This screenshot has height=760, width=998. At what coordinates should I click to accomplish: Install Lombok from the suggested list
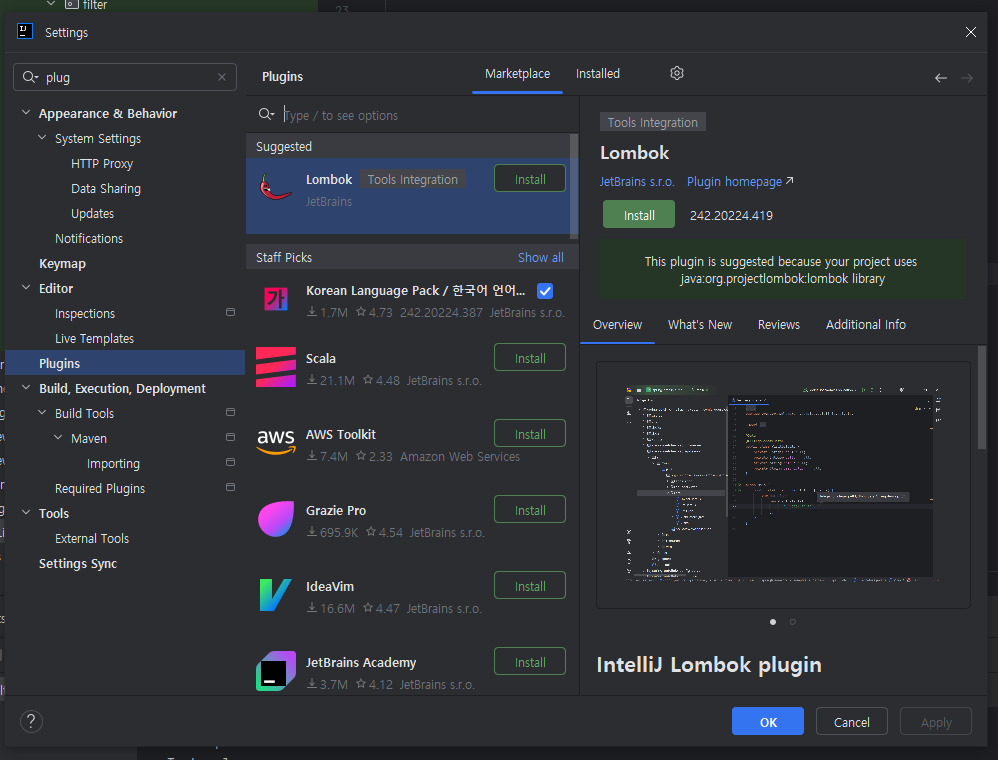point(530,179)
